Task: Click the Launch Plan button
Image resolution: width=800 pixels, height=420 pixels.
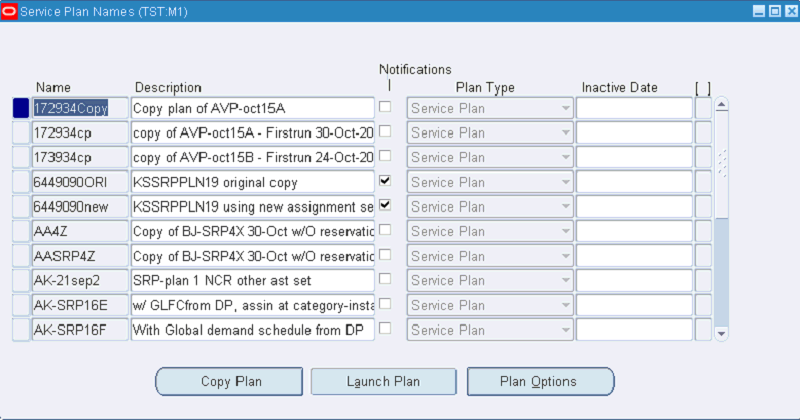Action: coord(384,381)
